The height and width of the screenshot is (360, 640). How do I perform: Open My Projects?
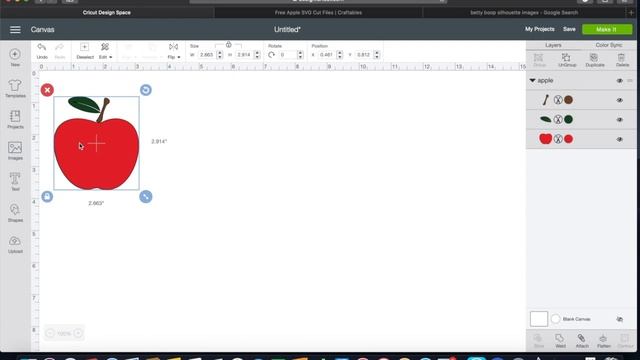coord(540,29)
